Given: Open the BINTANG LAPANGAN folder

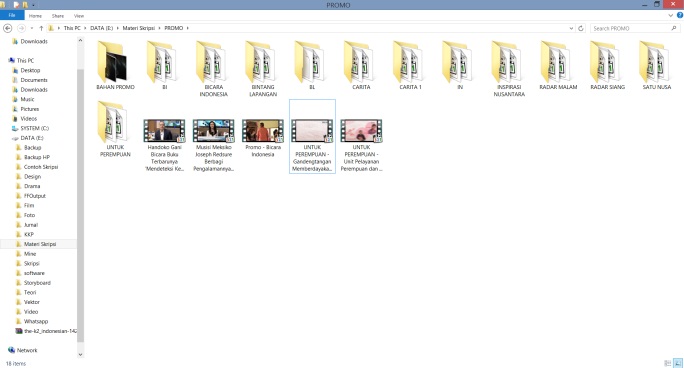Looking at the screenshot, I should [263, 69].
